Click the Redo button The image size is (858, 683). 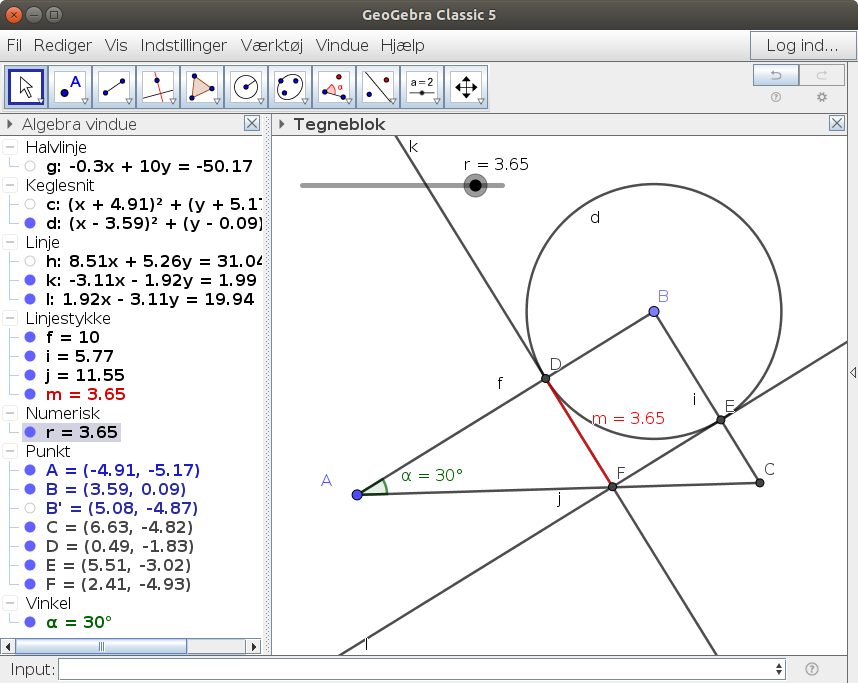(x=821, y=76)
